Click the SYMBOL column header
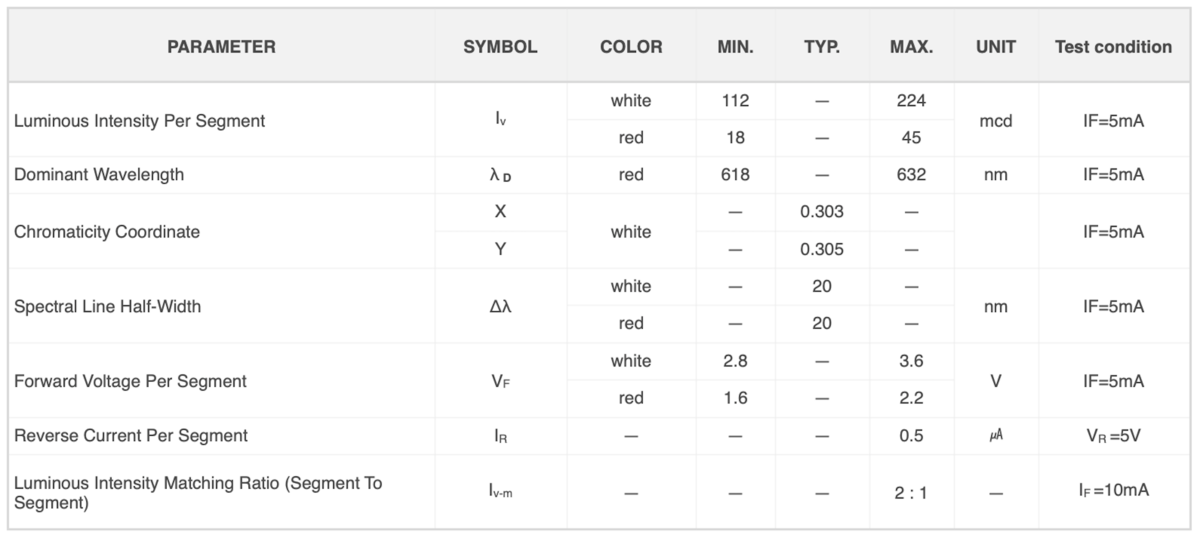Image resolution: width=1200 pixels, height=538 pixels. click(x=500, y=47)
